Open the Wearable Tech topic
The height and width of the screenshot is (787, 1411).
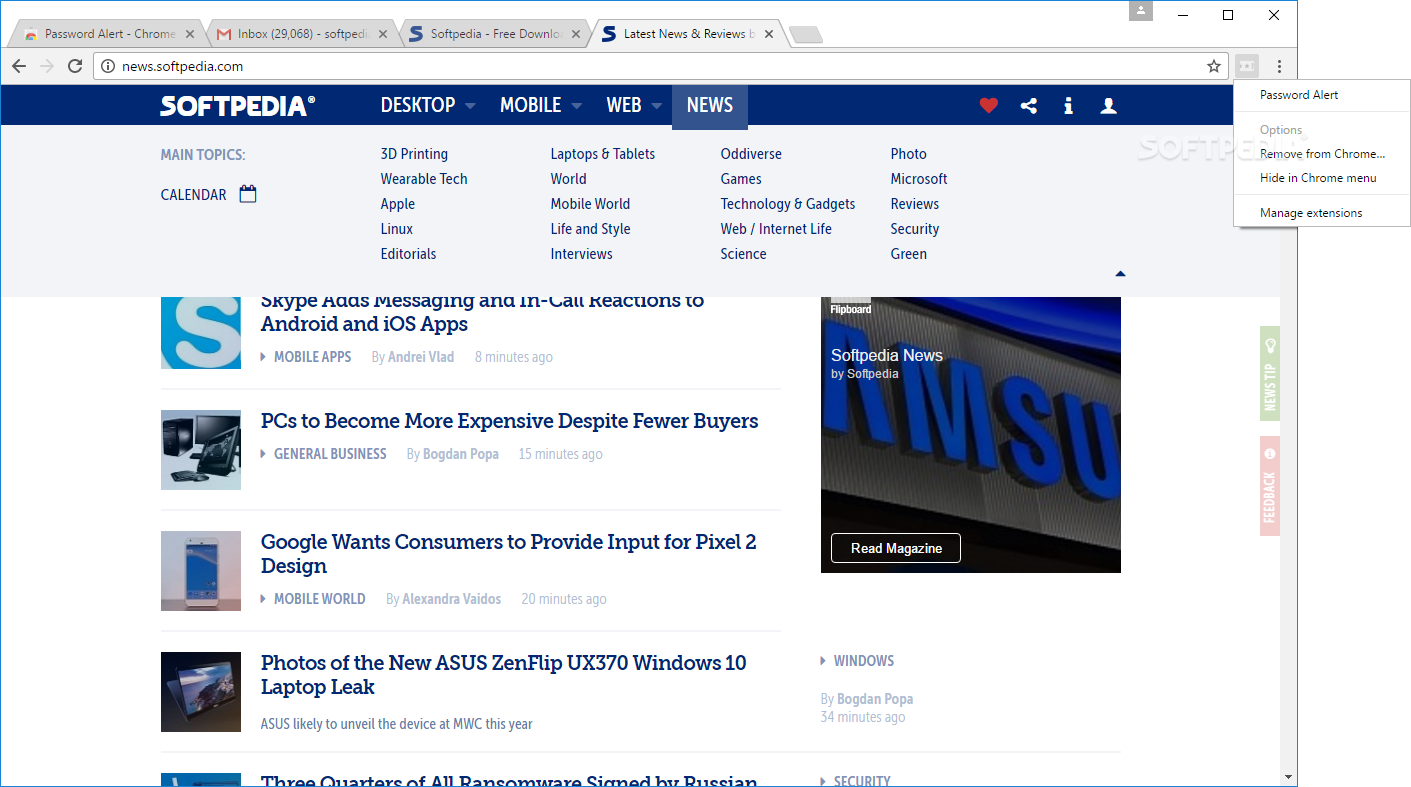[x=424, y=179]
